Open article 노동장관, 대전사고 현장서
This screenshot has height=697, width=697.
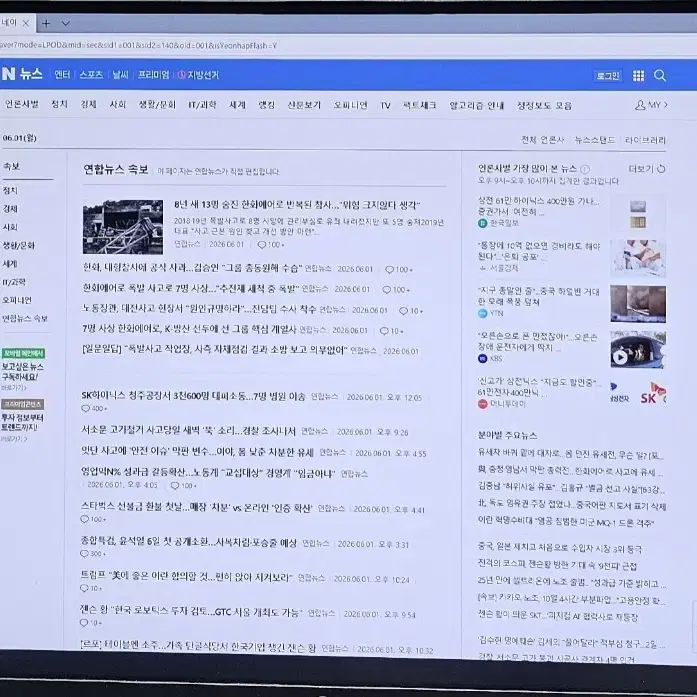coord(199,308)
